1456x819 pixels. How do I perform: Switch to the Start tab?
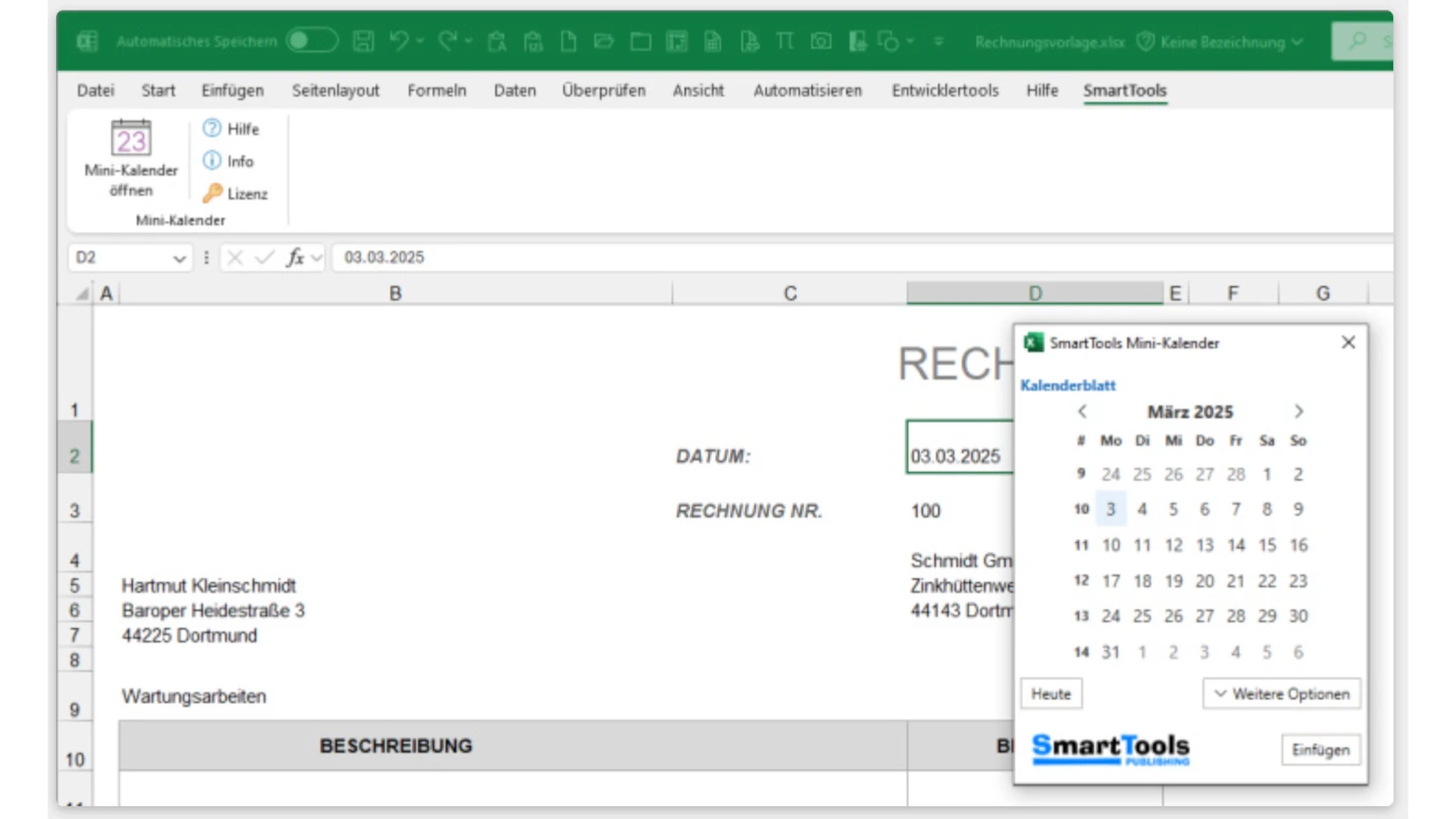(158, 90)
